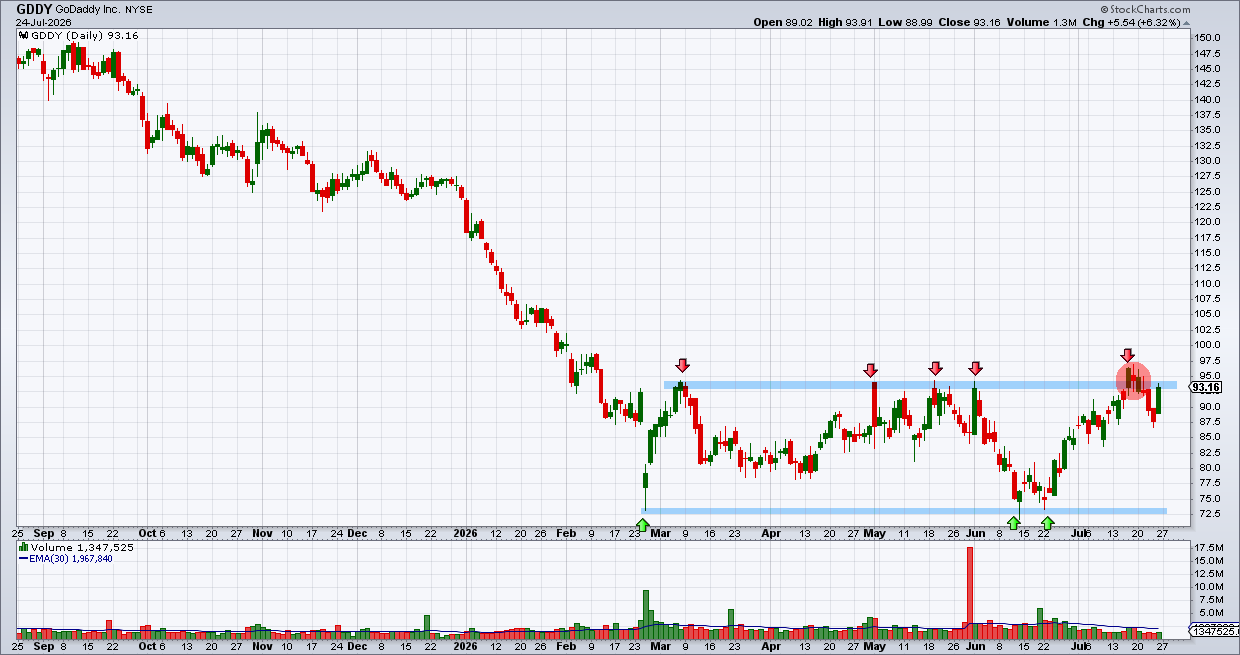
Task: Click the red down arrow above the May 1 candle
Action: (x=871, y=370)
